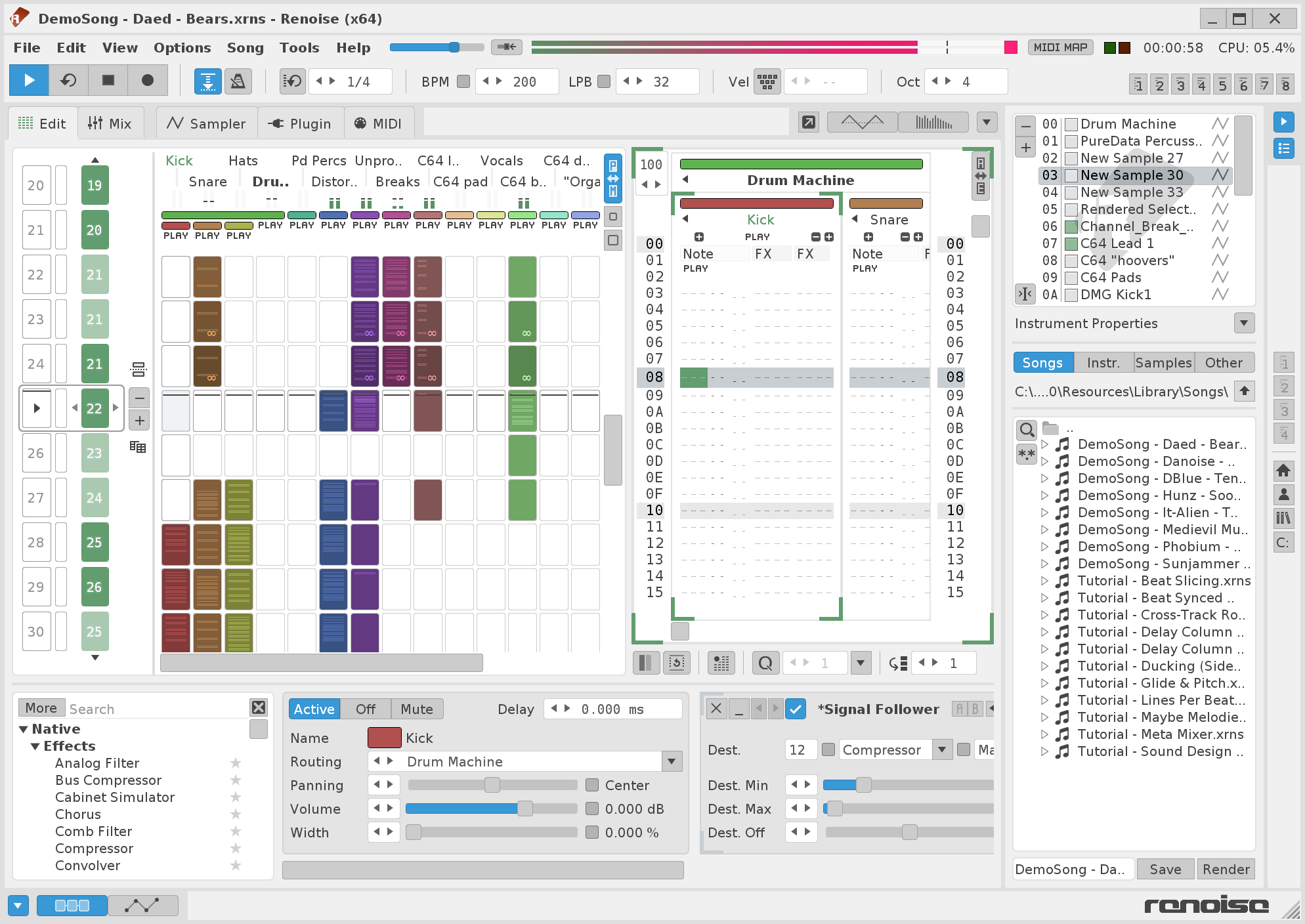Mute the Kick track
Viewport: 1305px width, 924px height.
click(x=417, y=709)
